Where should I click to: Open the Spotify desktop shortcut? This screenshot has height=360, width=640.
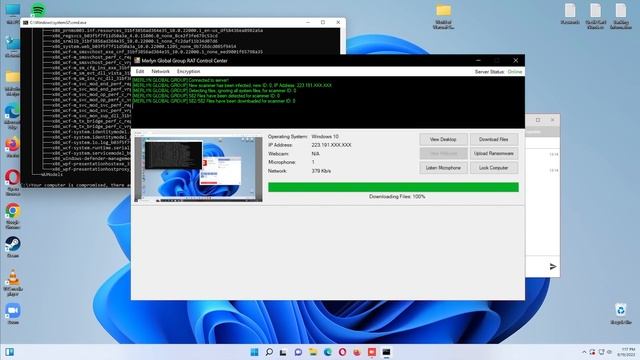pyautogui.click(x=38, y=9)
